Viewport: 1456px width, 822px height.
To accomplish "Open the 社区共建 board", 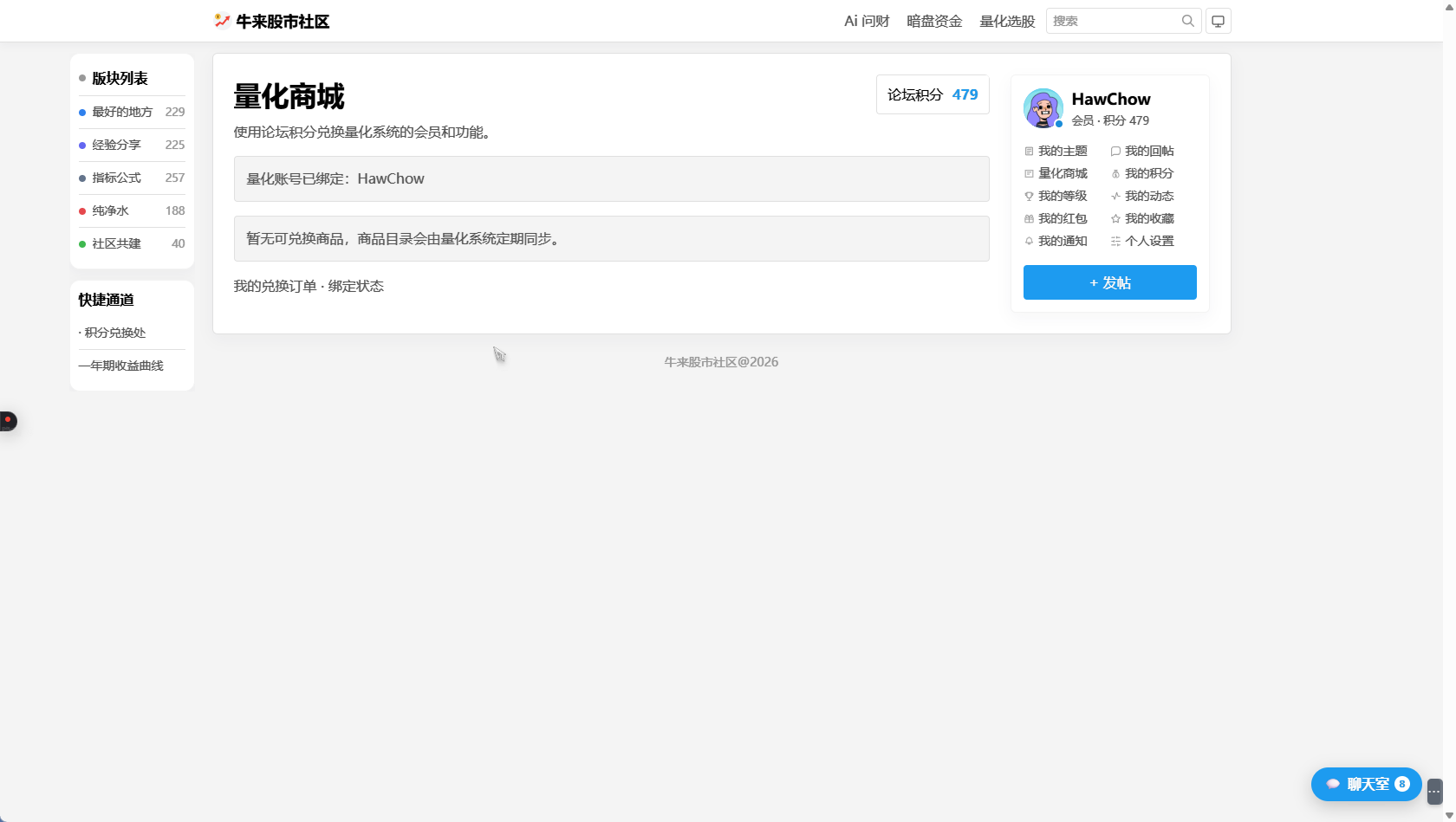I will pos(132,243).
